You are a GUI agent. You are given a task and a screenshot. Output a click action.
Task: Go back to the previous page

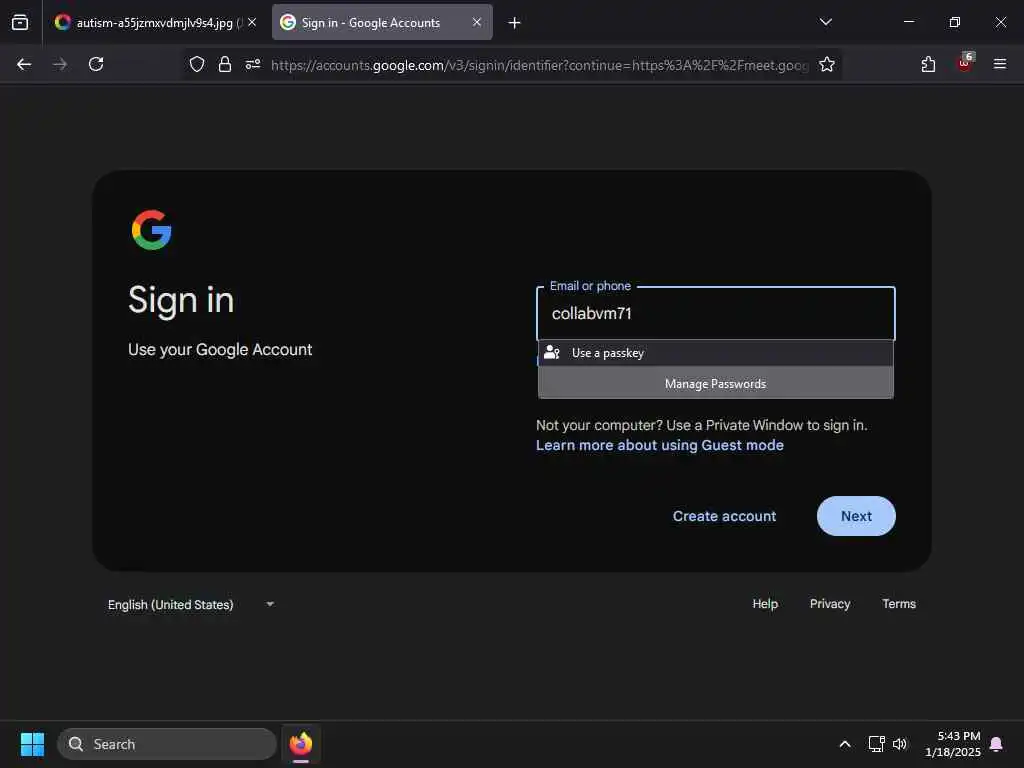[24, 64]
